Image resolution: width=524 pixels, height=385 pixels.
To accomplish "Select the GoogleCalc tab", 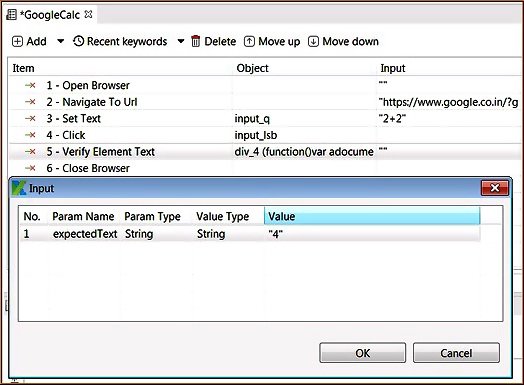I will (49, 15).
